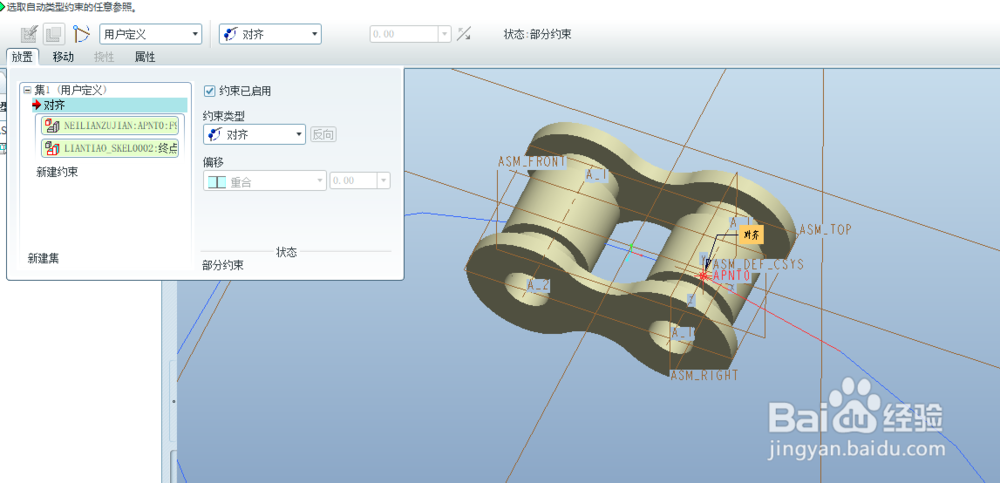Click the 反向 flip button
This screenshot has height=483, width=1000.
click(323, 135)
